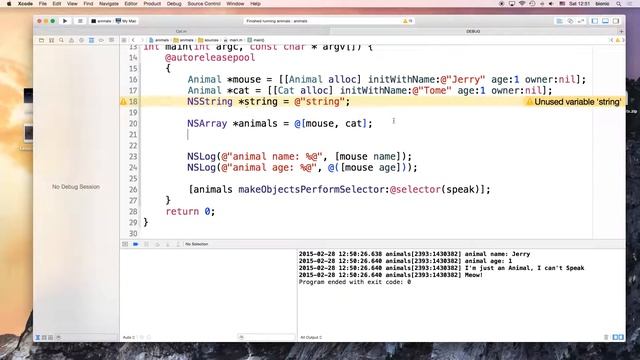Toggle the variables view pane button
640x360 pixels.
(x=616, y=337)
